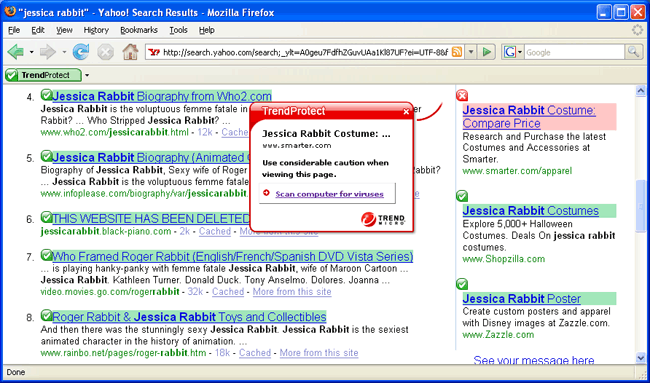Click the Yahoo favicon in the address bar
This screenshot has width=650, height=383.
pyautogui.click(x=154, y=52)
